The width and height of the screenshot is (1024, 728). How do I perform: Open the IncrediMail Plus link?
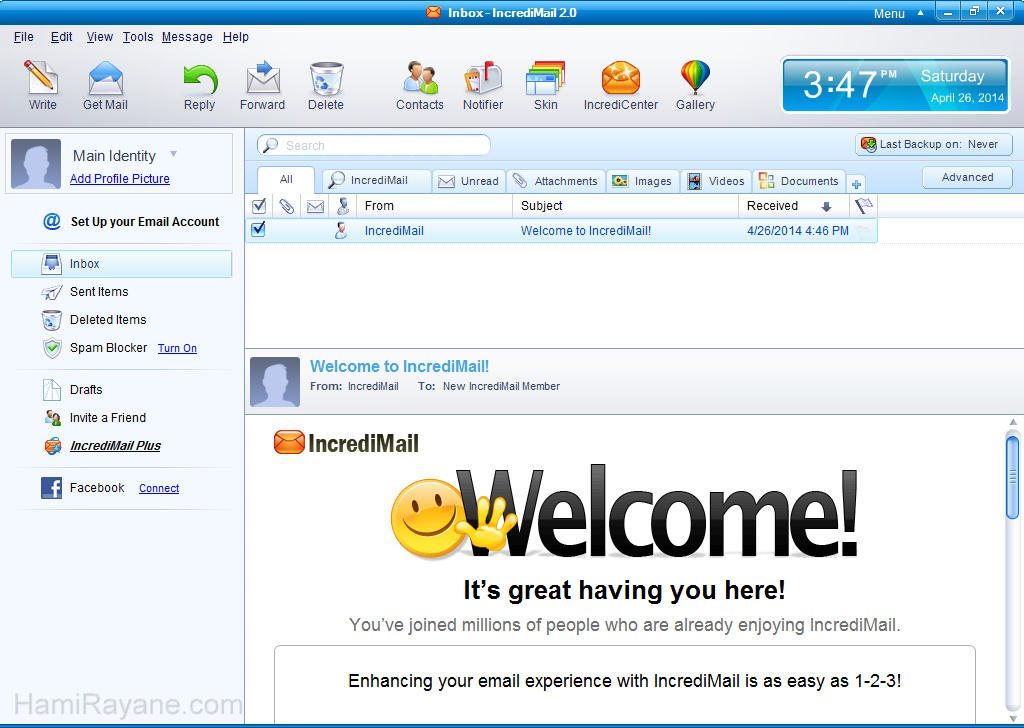[x=116, y=446]
